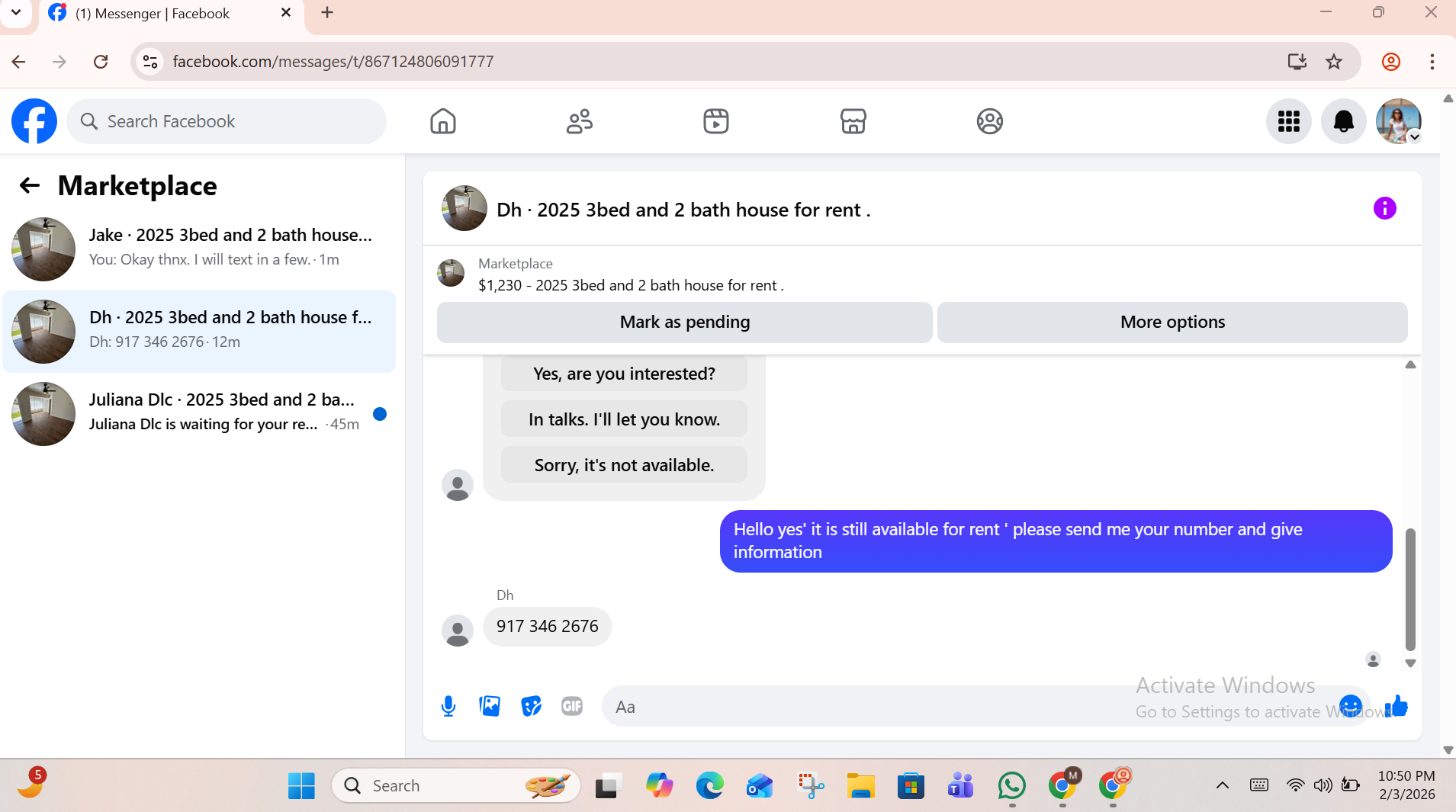Open WhatsApp from the taskbar
This screenshot has width=1456, height=812.
1012,785
